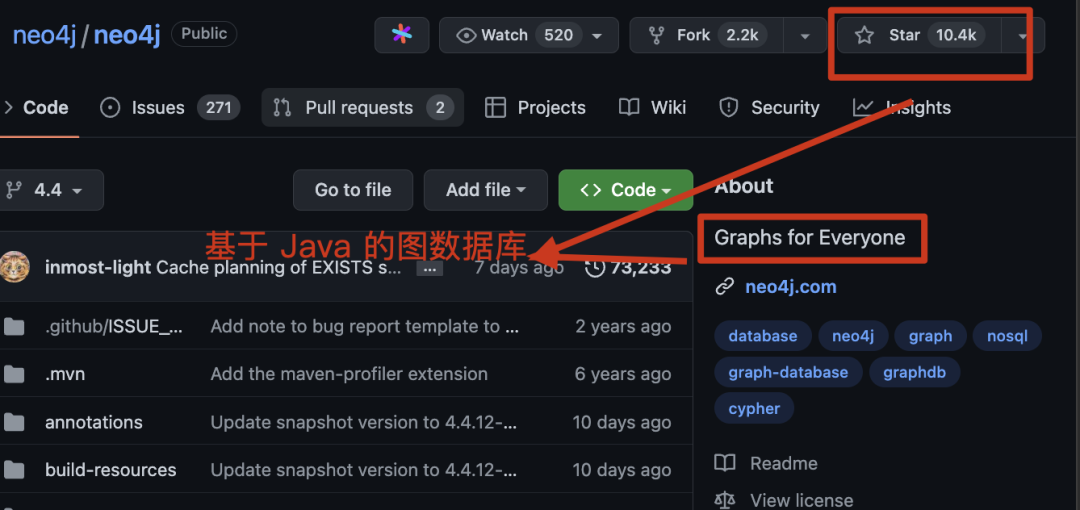Screen dimensions: 1080x510
Task: Select the graphdb topic tag
Action: [x=915, y=372]
